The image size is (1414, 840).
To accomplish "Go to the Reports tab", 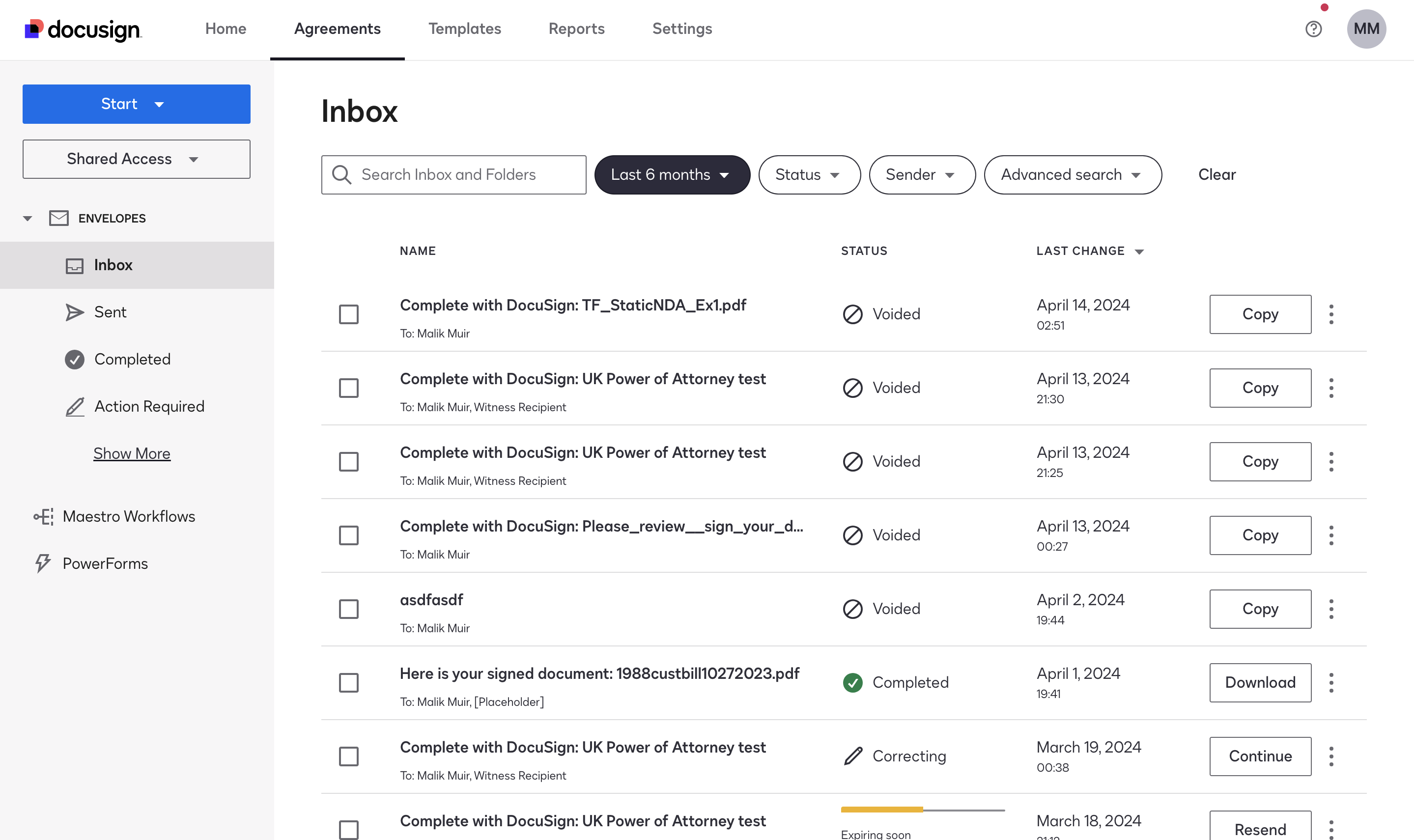I will click(576, 29).
